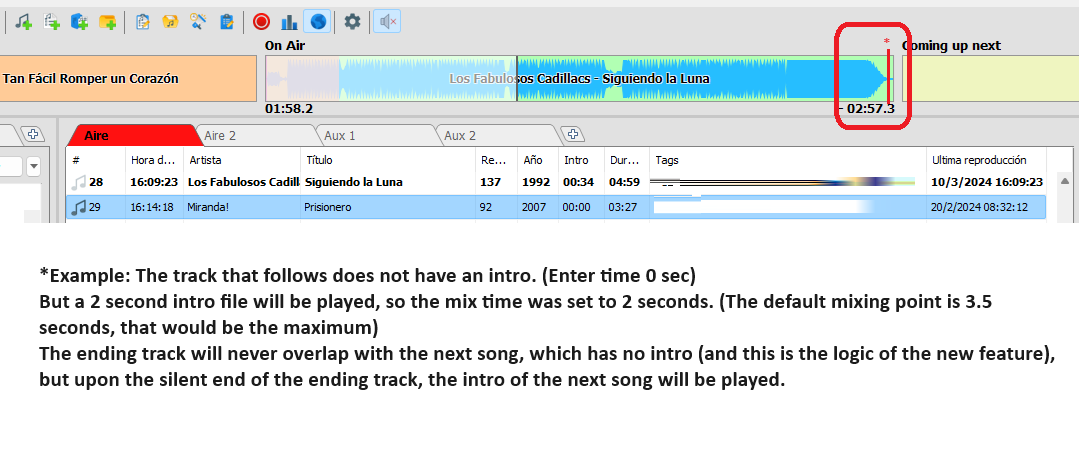Switch to the Aux 1 tab
Viewport: 1079px width, 458px height.
[339, 135]
